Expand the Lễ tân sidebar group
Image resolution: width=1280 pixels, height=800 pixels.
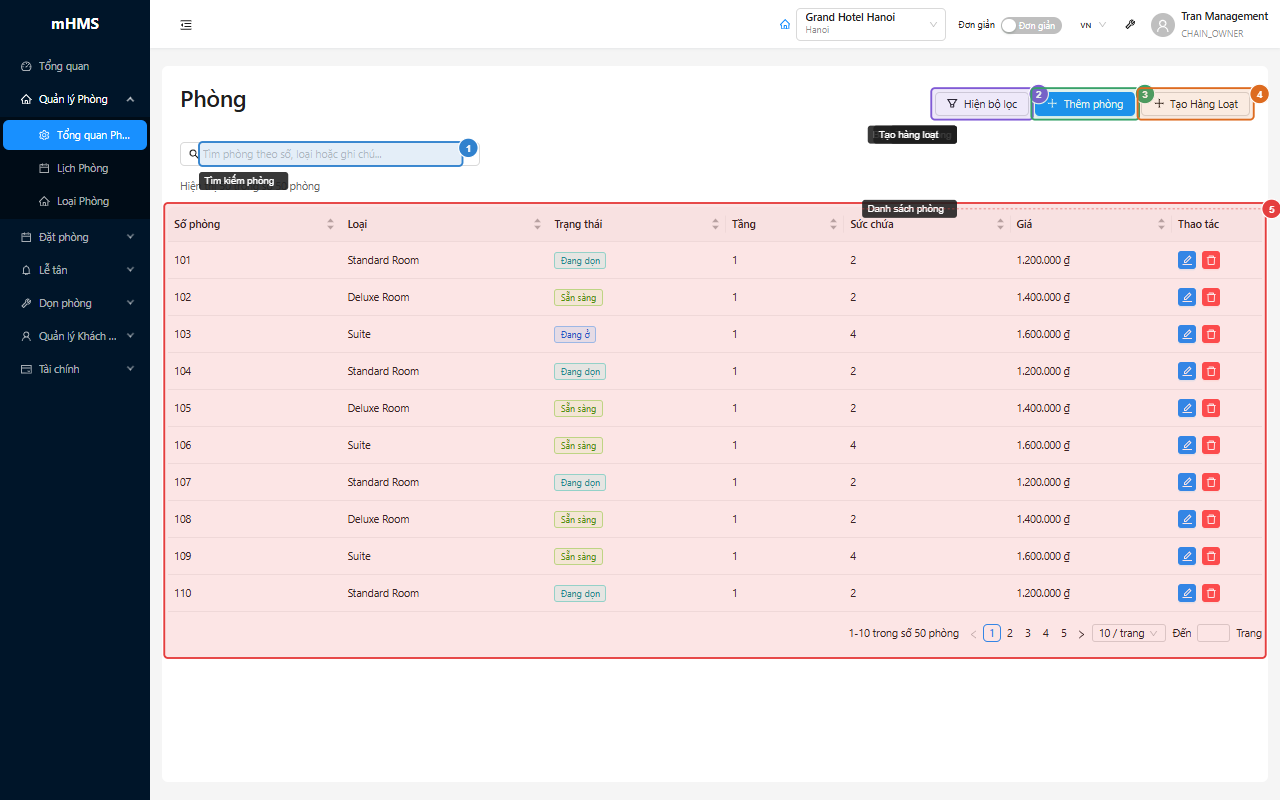pyautogui.click(x=75, y=270)
